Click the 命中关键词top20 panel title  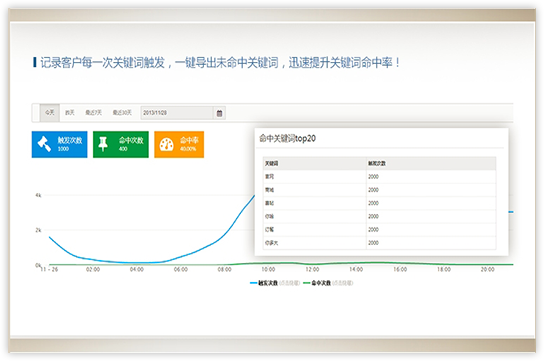[x=288, y=138]
